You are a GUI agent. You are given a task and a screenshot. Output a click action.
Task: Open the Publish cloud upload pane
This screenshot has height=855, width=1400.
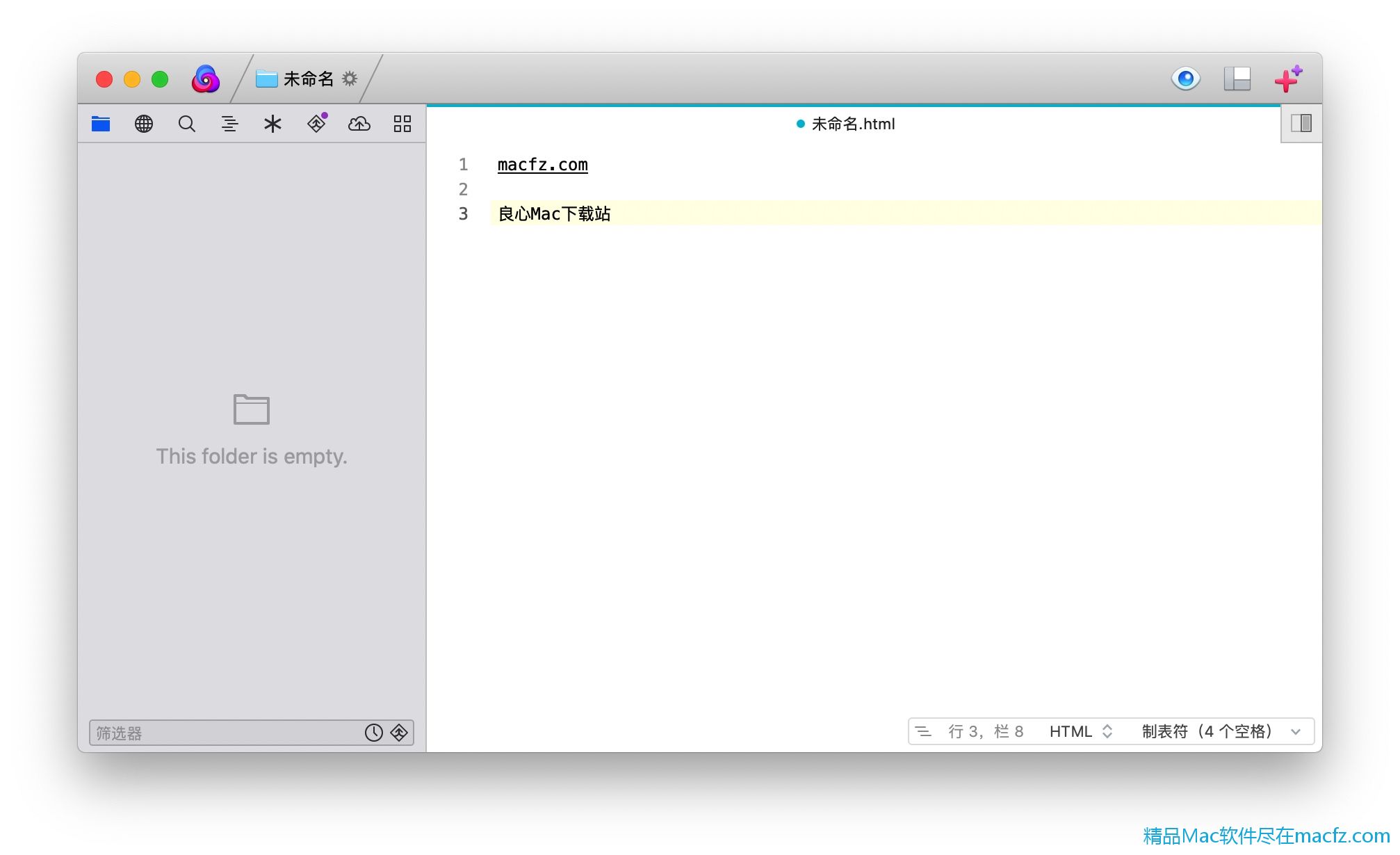point(359,124)
